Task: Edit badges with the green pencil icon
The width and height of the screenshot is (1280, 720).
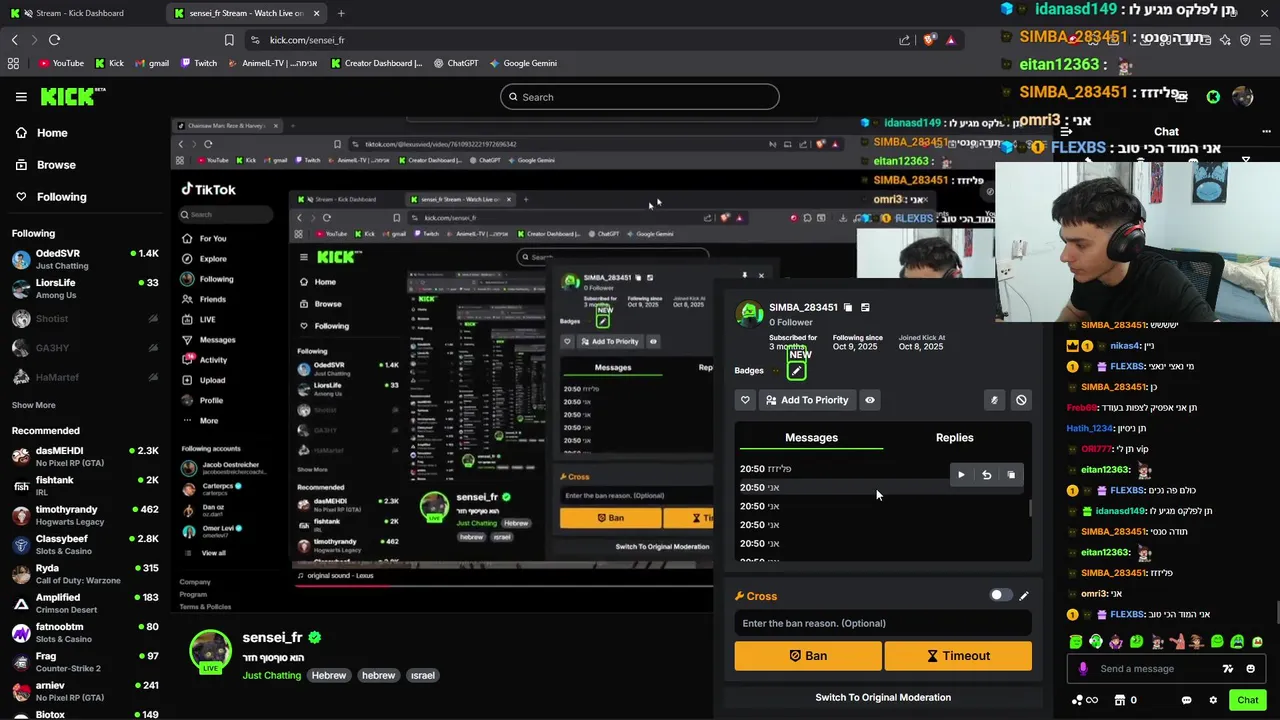Action: click(x=796, y=371)
